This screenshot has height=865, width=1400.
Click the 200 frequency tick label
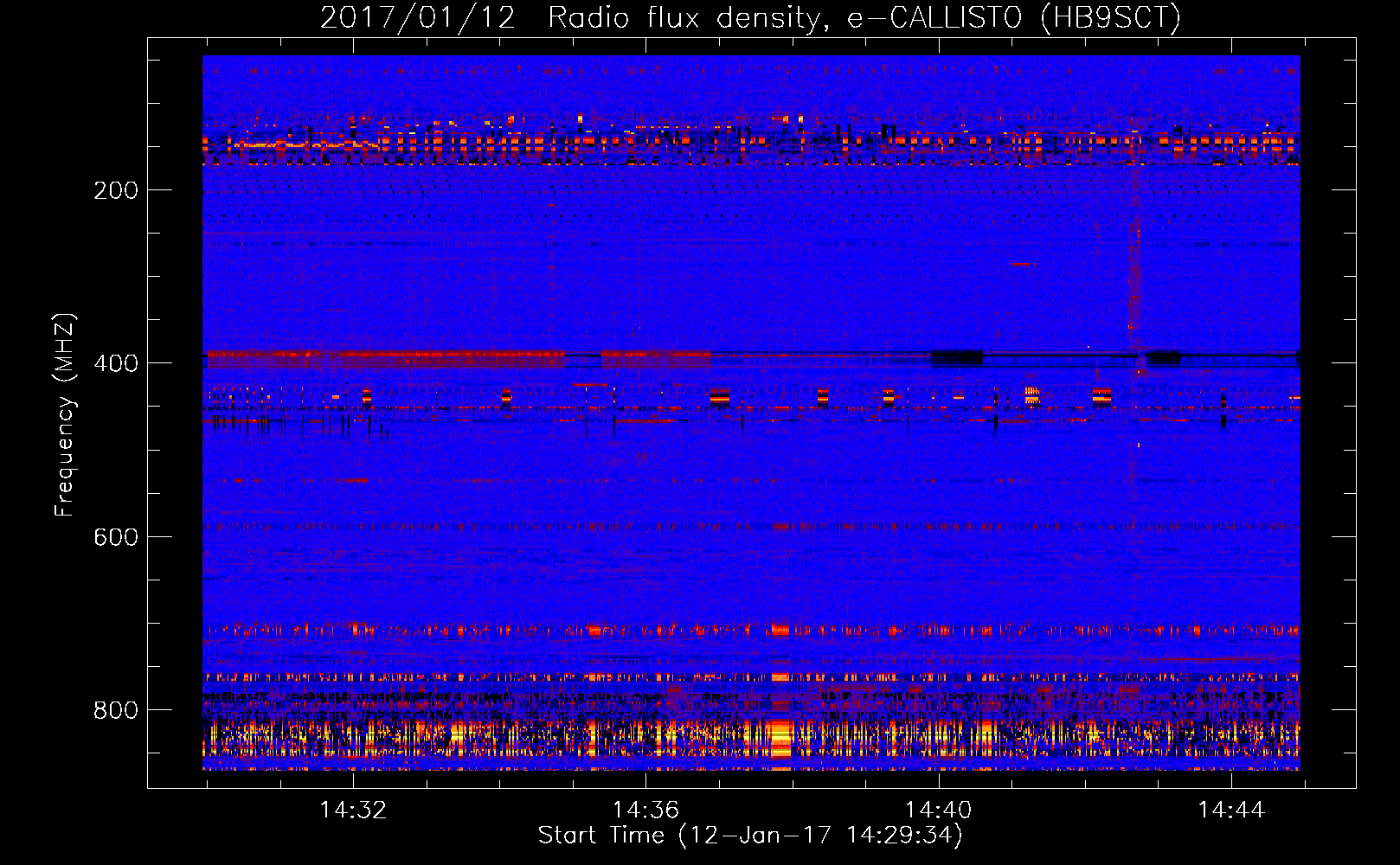tap(116, 190)
